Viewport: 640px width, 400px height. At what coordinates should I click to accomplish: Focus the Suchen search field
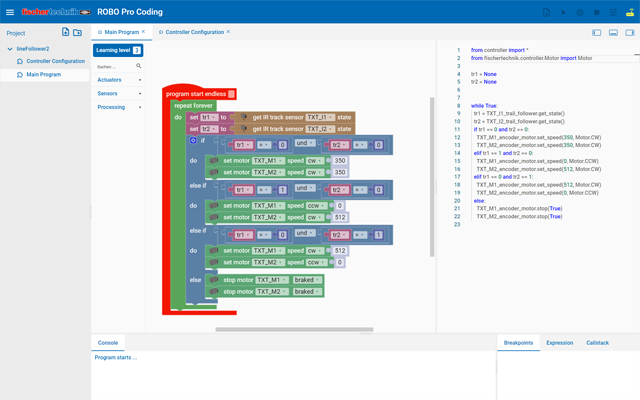pos(115,66)
